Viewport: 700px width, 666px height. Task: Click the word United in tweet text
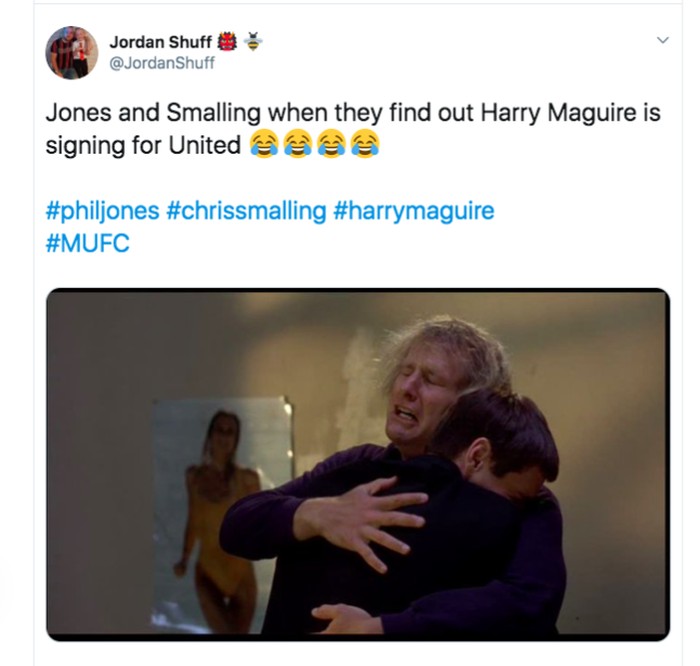[205, 145]
